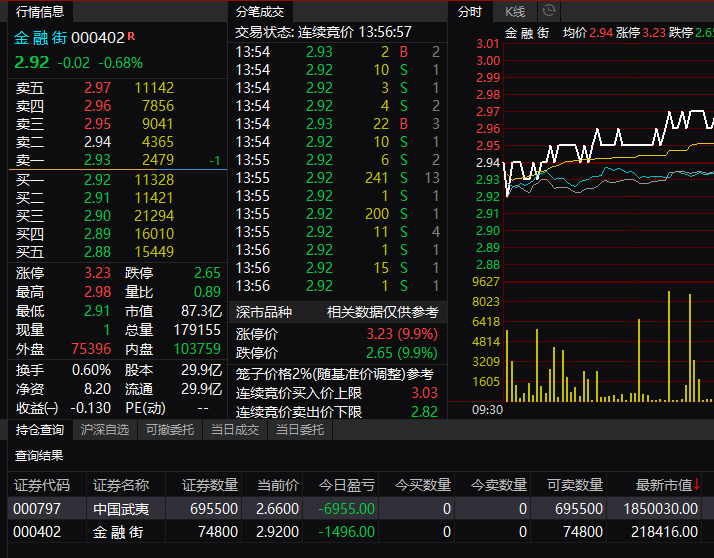Screen dimensions: 714x558
Task: Click the red sort arrow on 最新市值 column
Action: (697, 484)
